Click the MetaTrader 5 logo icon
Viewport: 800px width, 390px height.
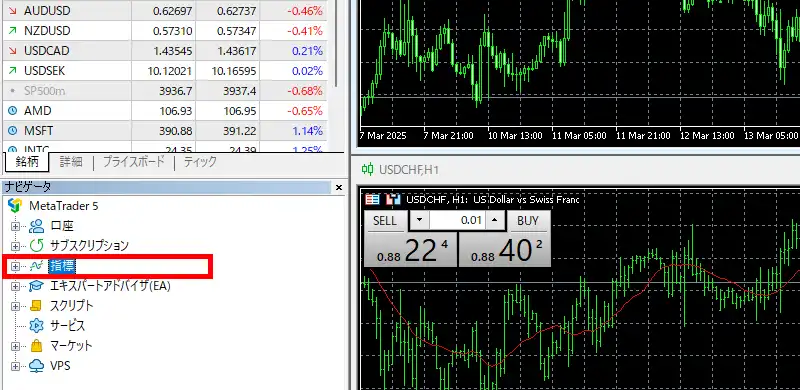pyautogui.click(x=15, y=206)
